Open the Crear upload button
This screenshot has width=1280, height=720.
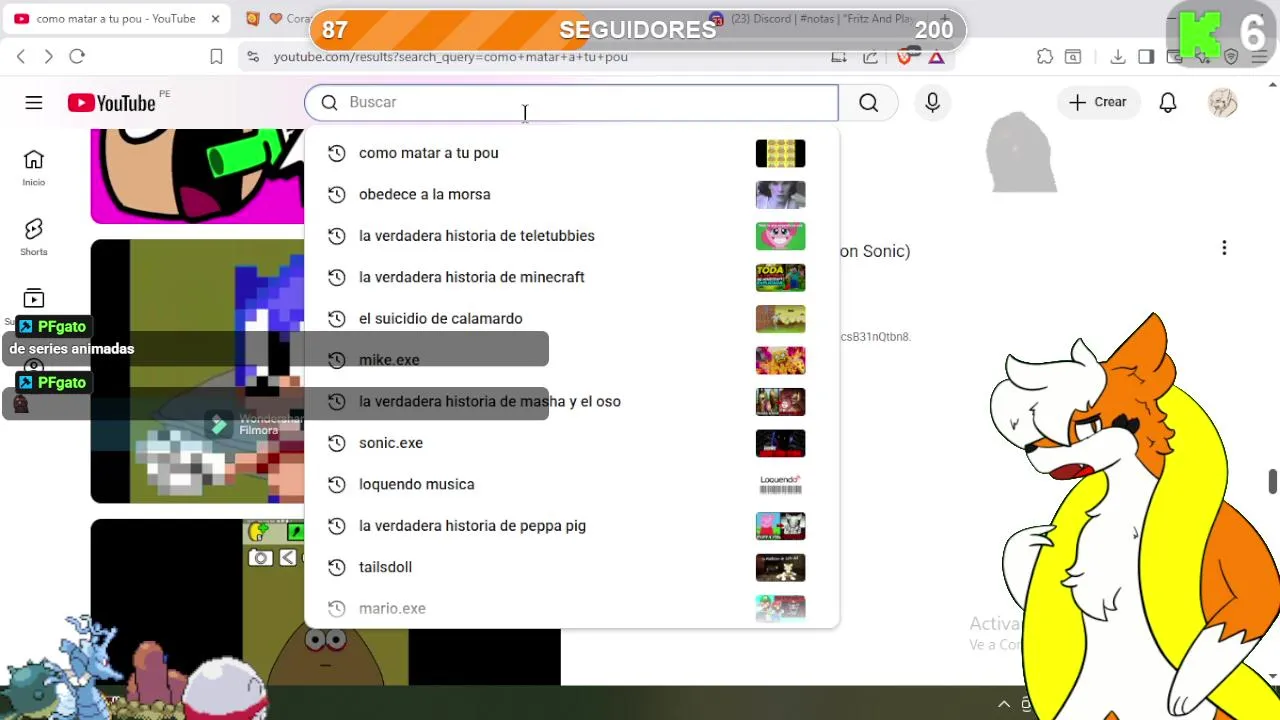pyautogui.click(x=1098, y=102)
